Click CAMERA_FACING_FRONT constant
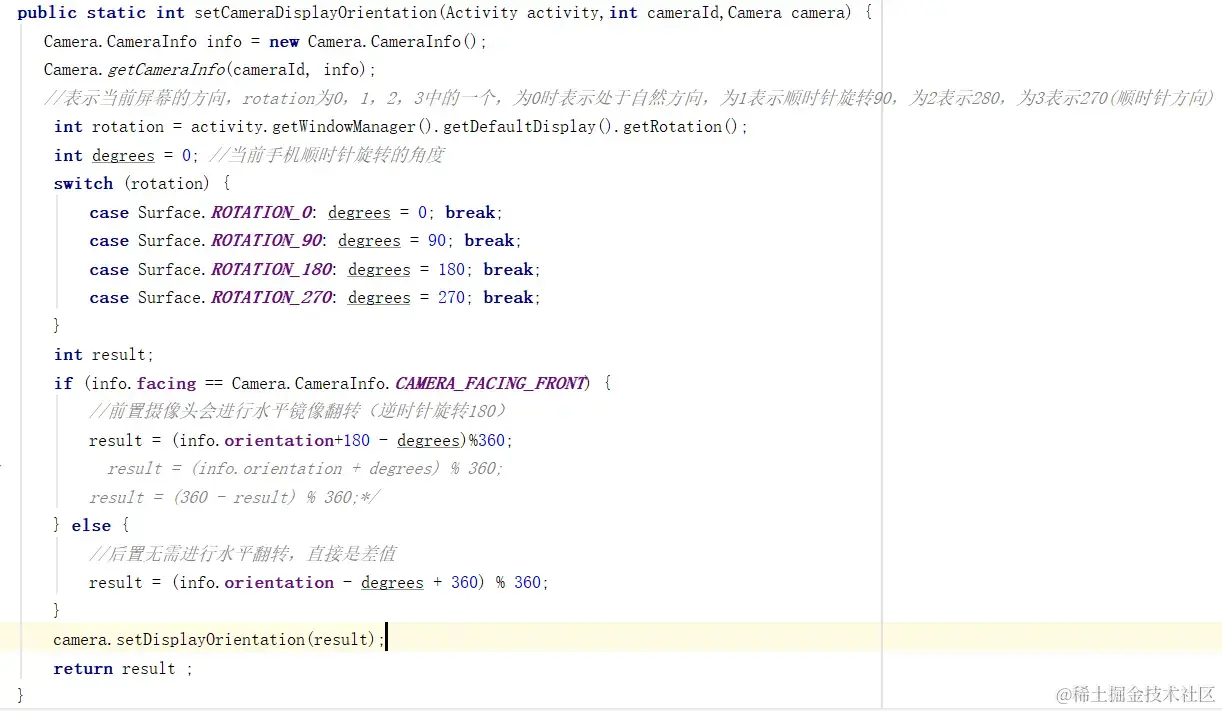The height and width of the screenshot is (711, 1222). coord(490,383)
